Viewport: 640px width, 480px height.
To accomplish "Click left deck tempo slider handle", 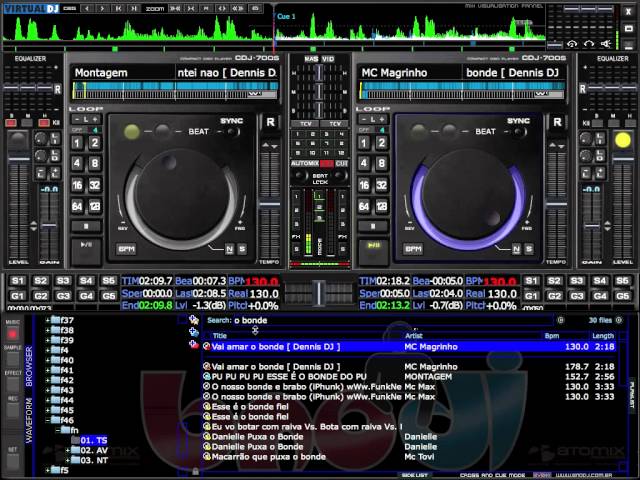I will click(270, 204).
